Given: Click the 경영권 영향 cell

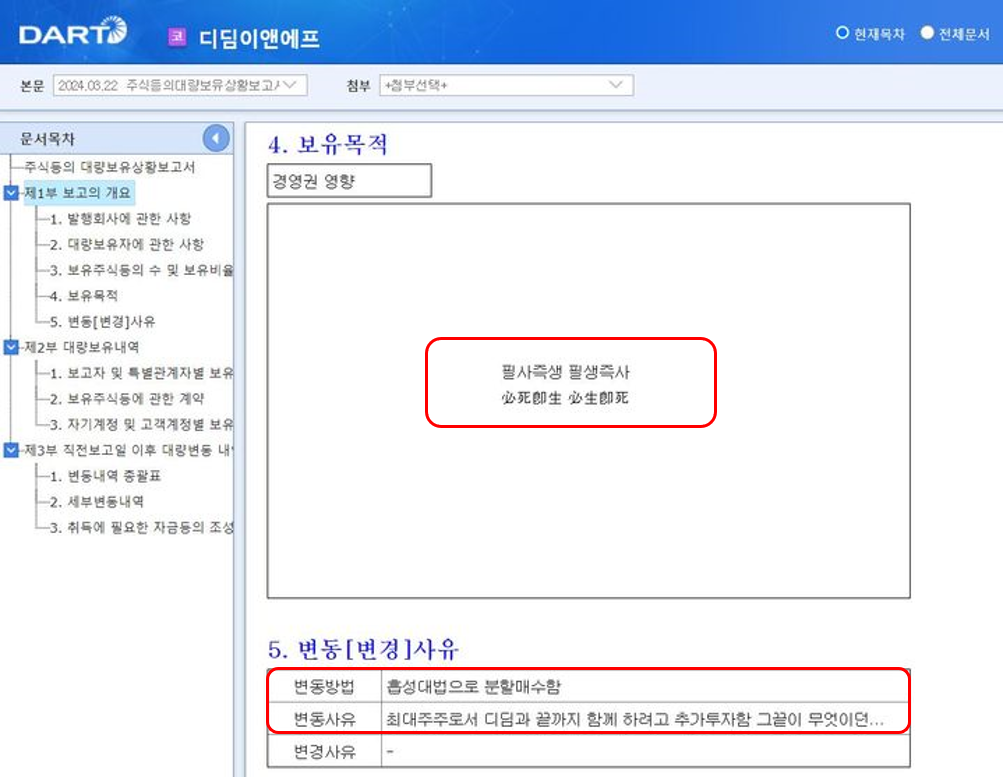Looking at the screenshot, I should (349, 181).
